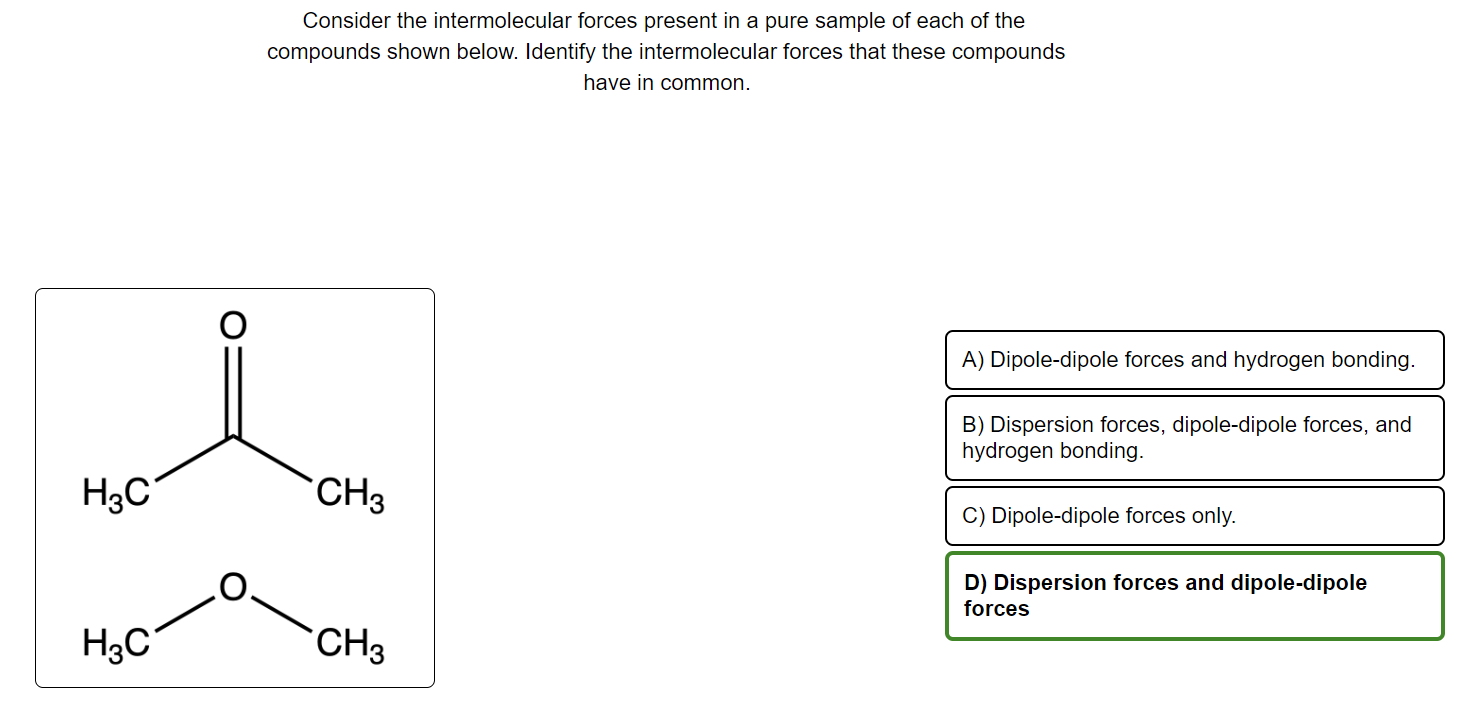Click the compound structures bounding box
This screenshot has height=713, width=1477.
235,488
